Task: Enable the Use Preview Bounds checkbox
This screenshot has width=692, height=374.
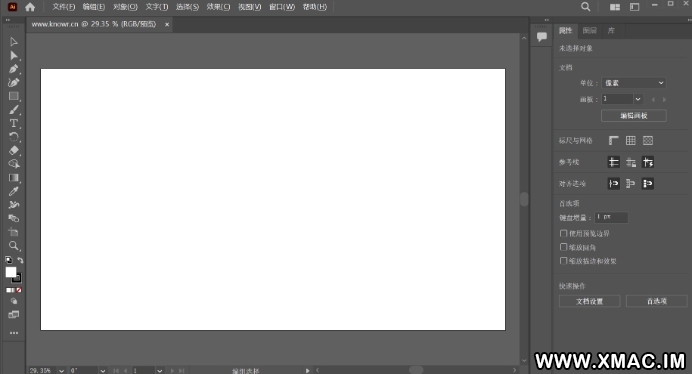Action: coord(564,233)
